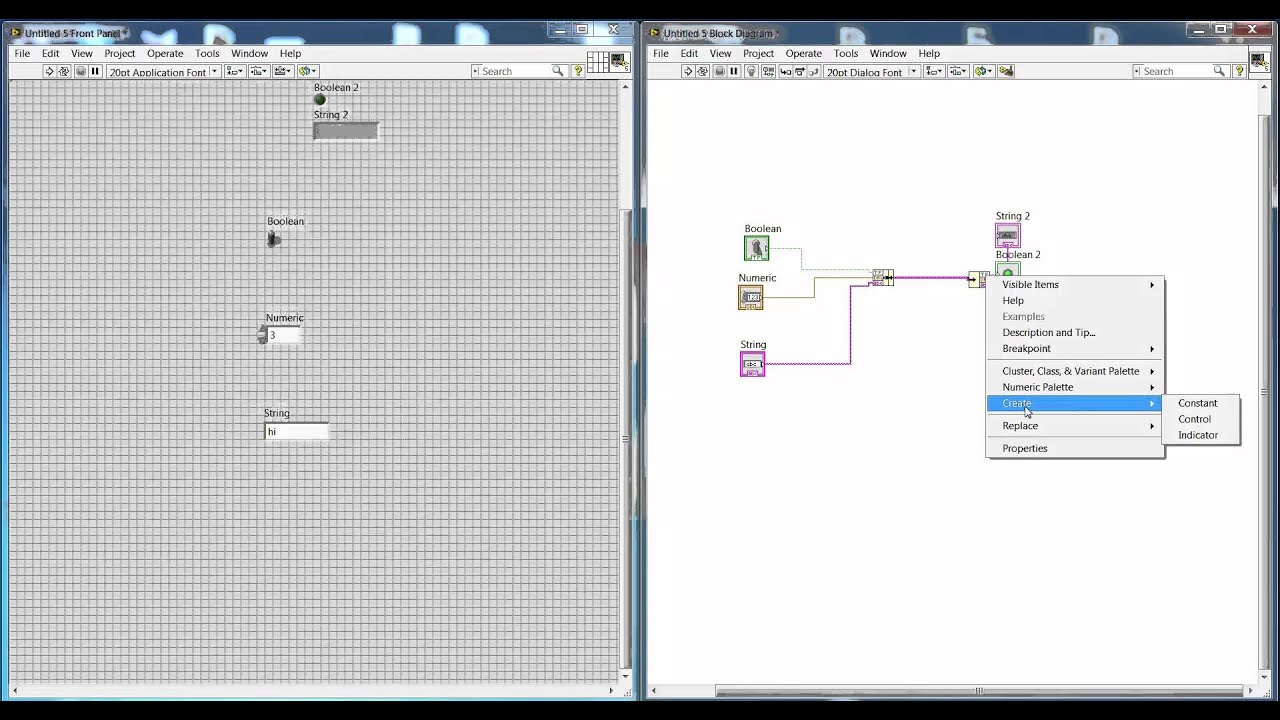Click Numeric value field showing 3

point(283,335)
